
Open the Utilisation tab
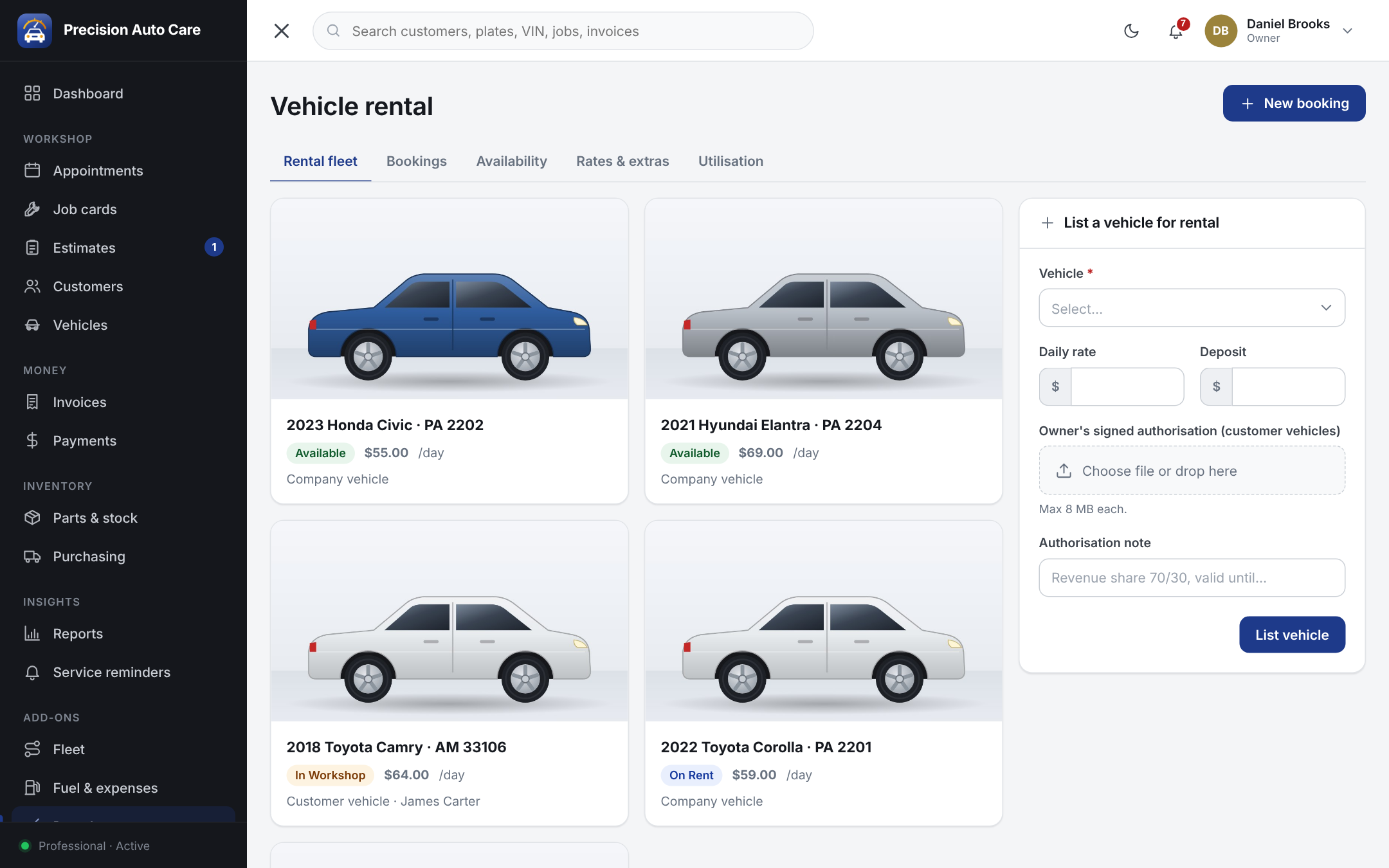(731, 161)
